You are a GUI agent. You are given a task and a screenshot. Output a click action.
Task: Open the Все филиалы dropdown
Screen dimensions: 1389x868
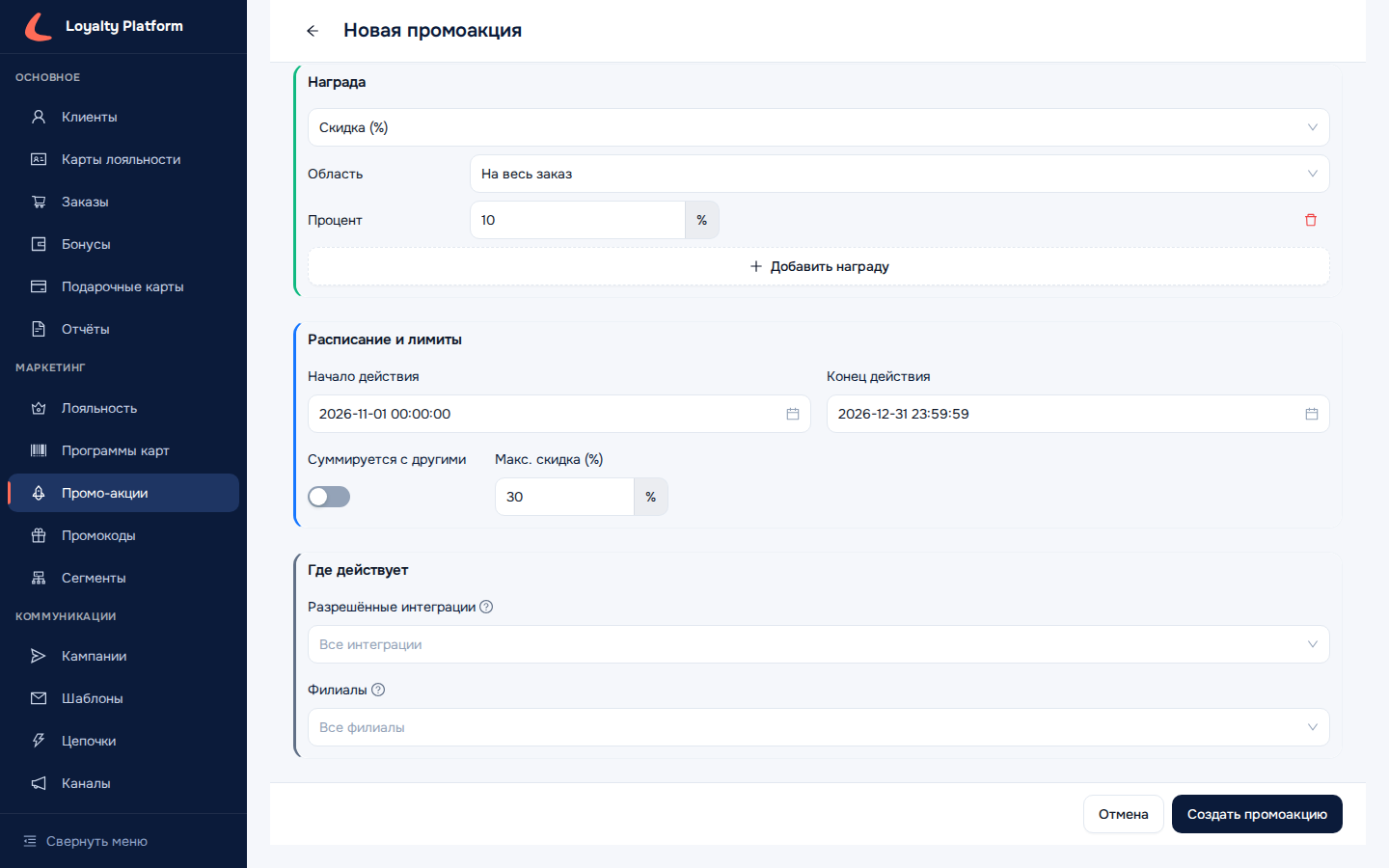[x=818, y=727]
